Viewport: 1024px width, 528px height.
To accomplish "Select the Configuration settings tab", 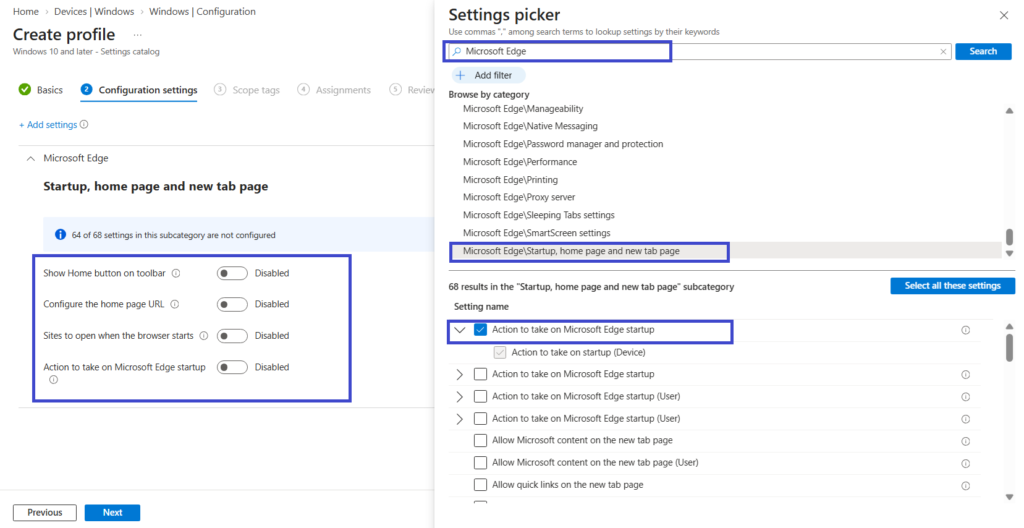I will [x=139, y=90].
